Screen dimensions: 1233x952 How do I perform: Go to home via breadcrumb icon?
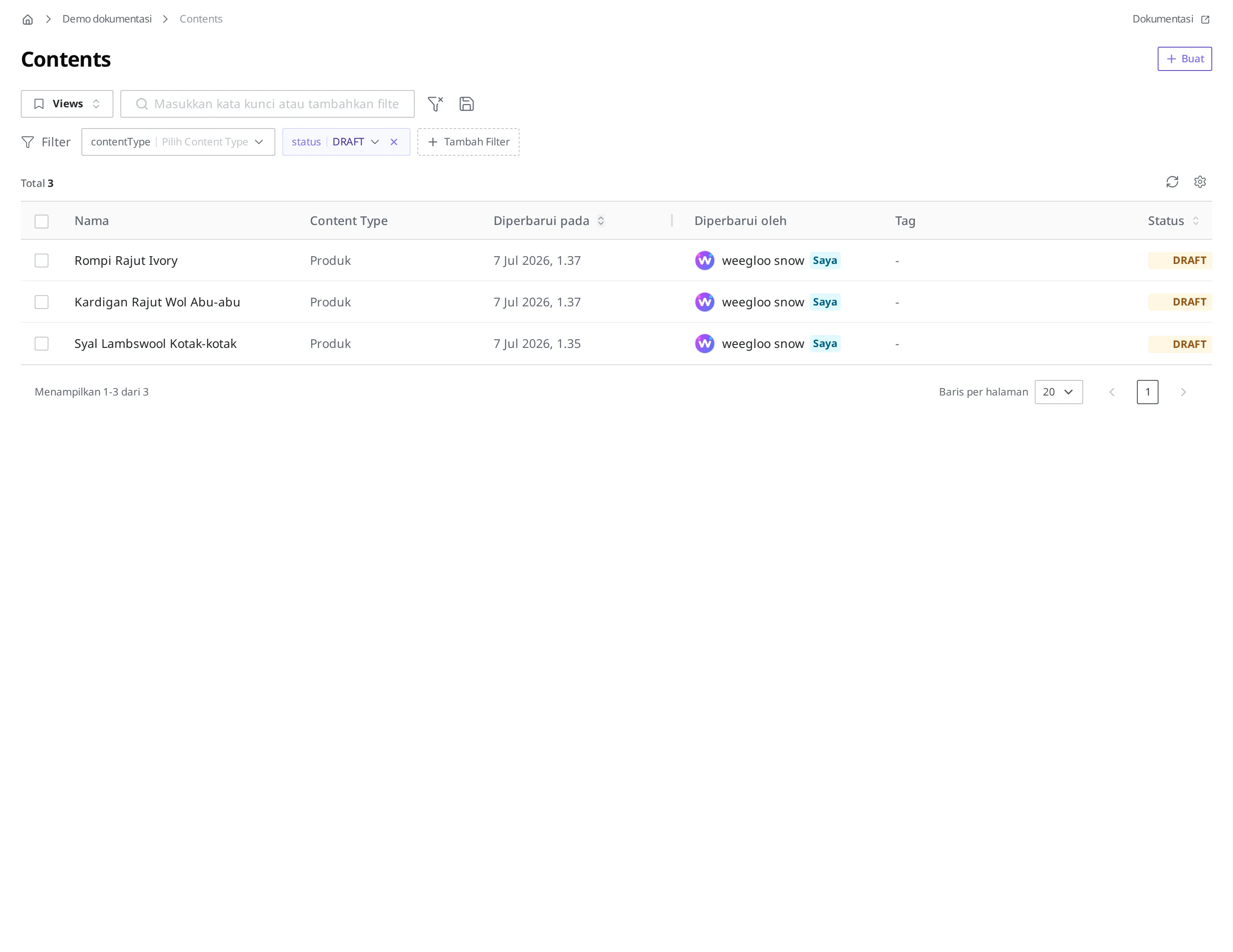(28, 19)
